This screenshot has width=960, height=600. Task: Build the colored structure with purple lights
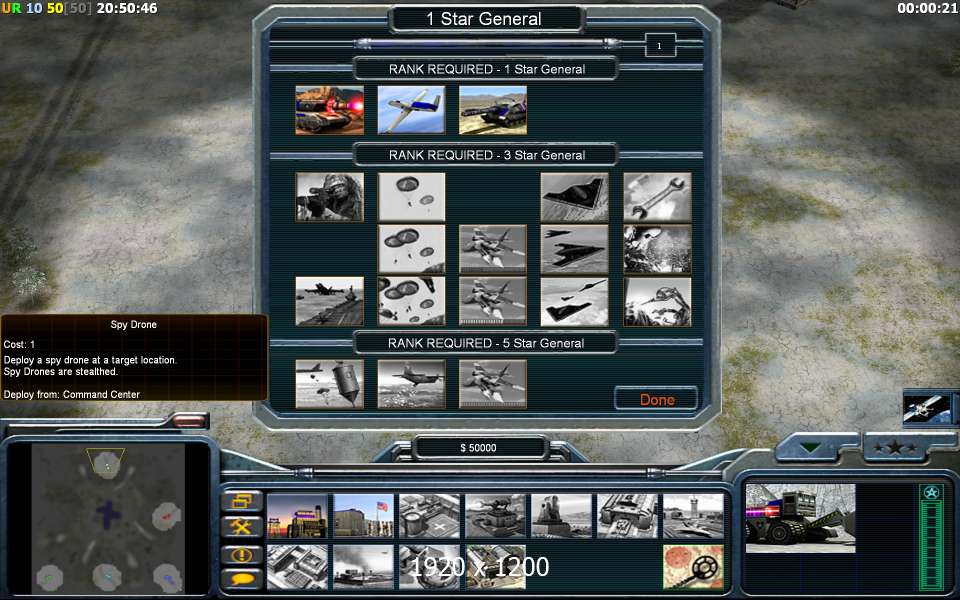[x=297, y=516]
